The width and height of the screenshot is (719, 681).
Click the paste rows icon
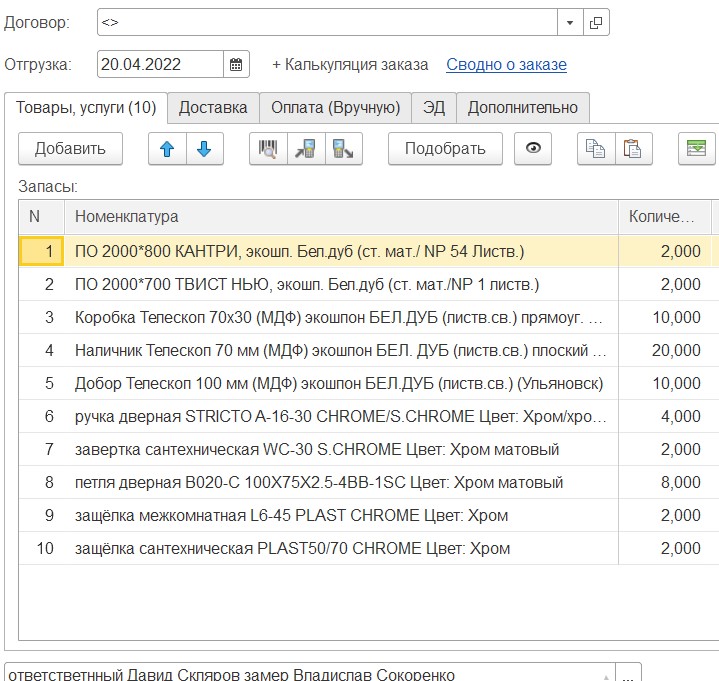[632, 149]
